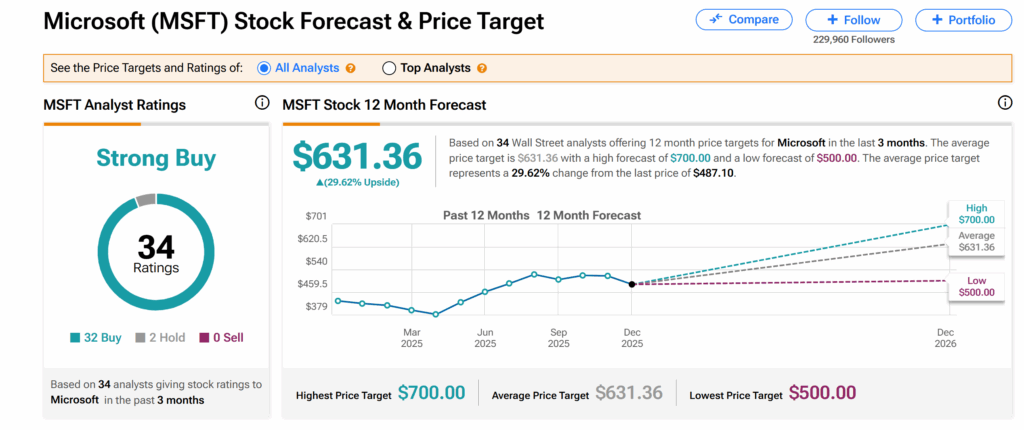Click help icon next to Top Analysts
1024x430 pixels.
(x=482, y=68)
